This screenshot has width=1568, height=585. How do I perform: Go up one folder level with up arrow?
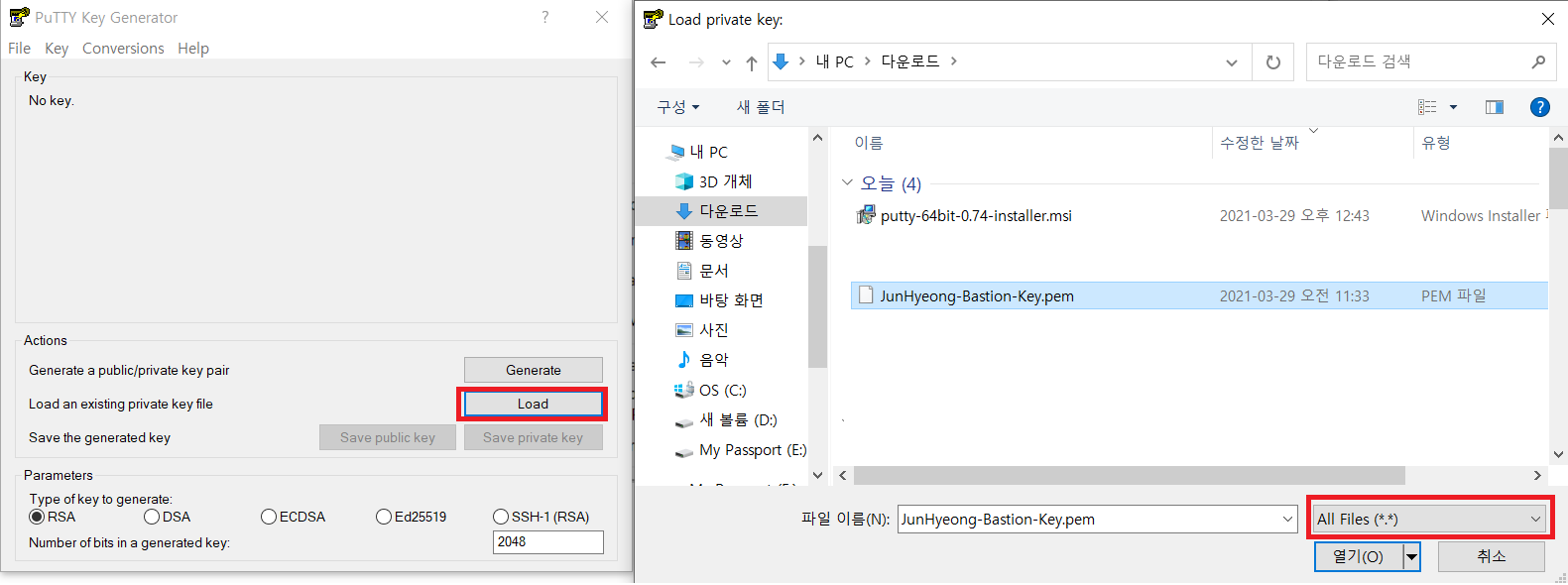click(752, 62)
